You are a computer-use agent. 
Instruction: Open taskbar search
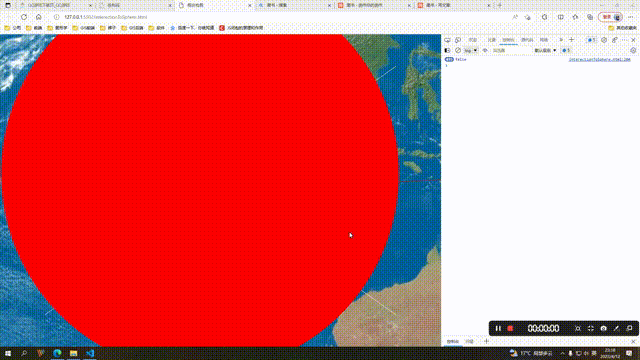point(24,353)
